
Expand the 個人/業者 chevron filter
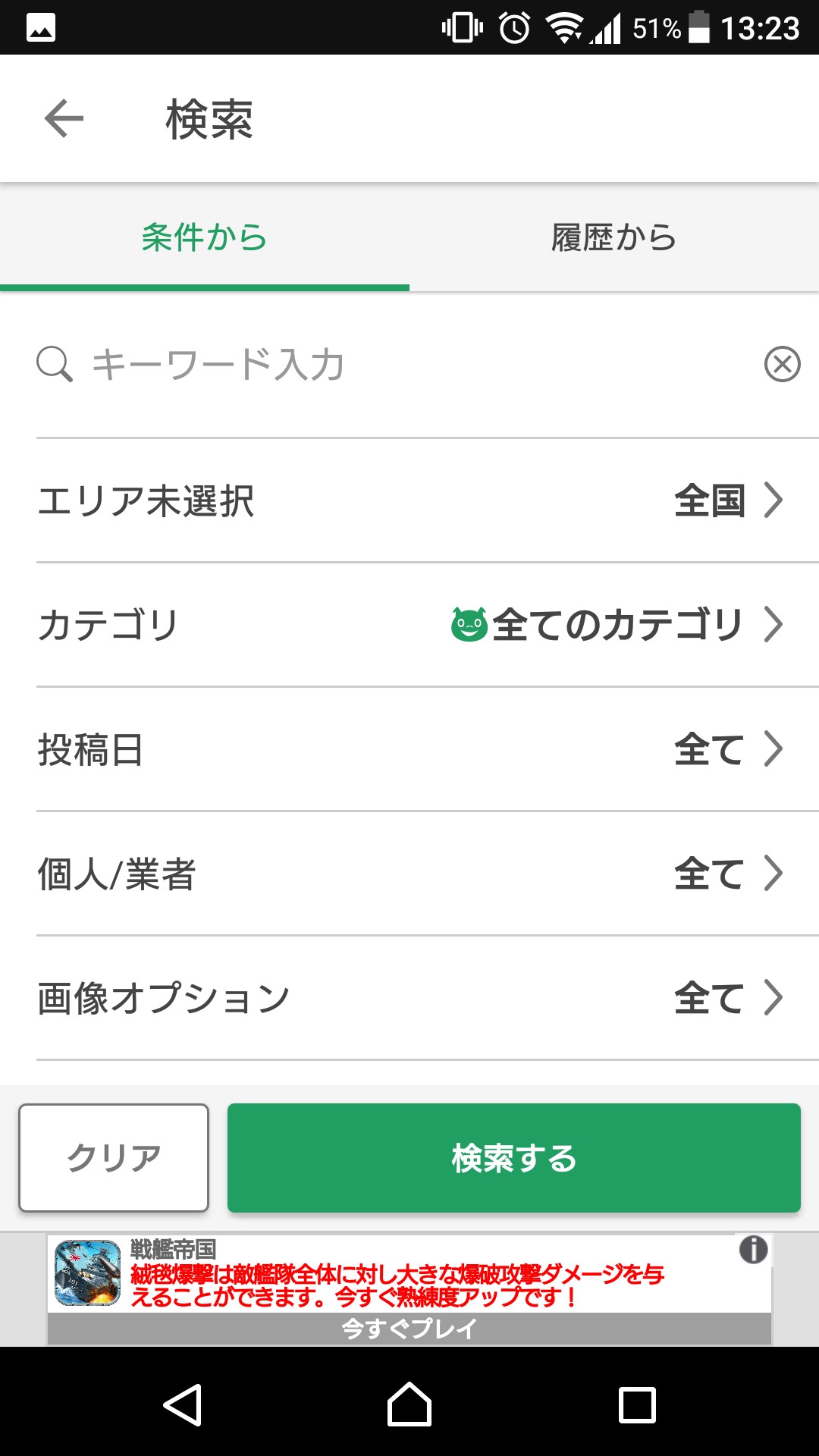773,874
